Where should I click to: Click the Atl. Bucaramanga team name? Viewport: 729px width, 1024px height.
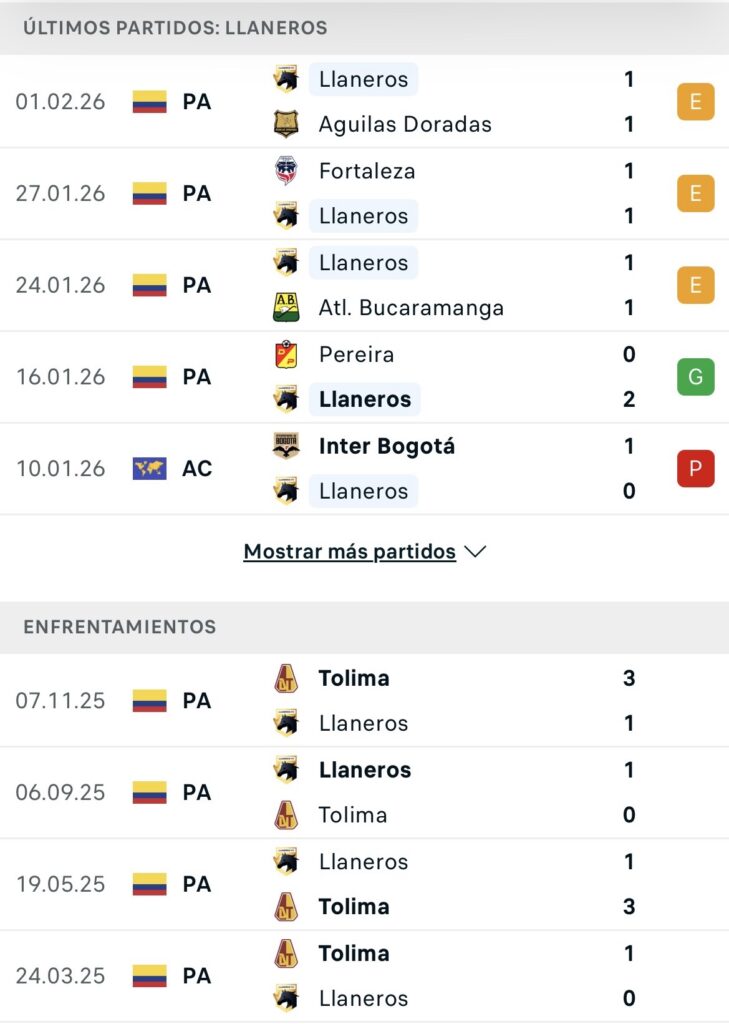(x=411, y=307)
